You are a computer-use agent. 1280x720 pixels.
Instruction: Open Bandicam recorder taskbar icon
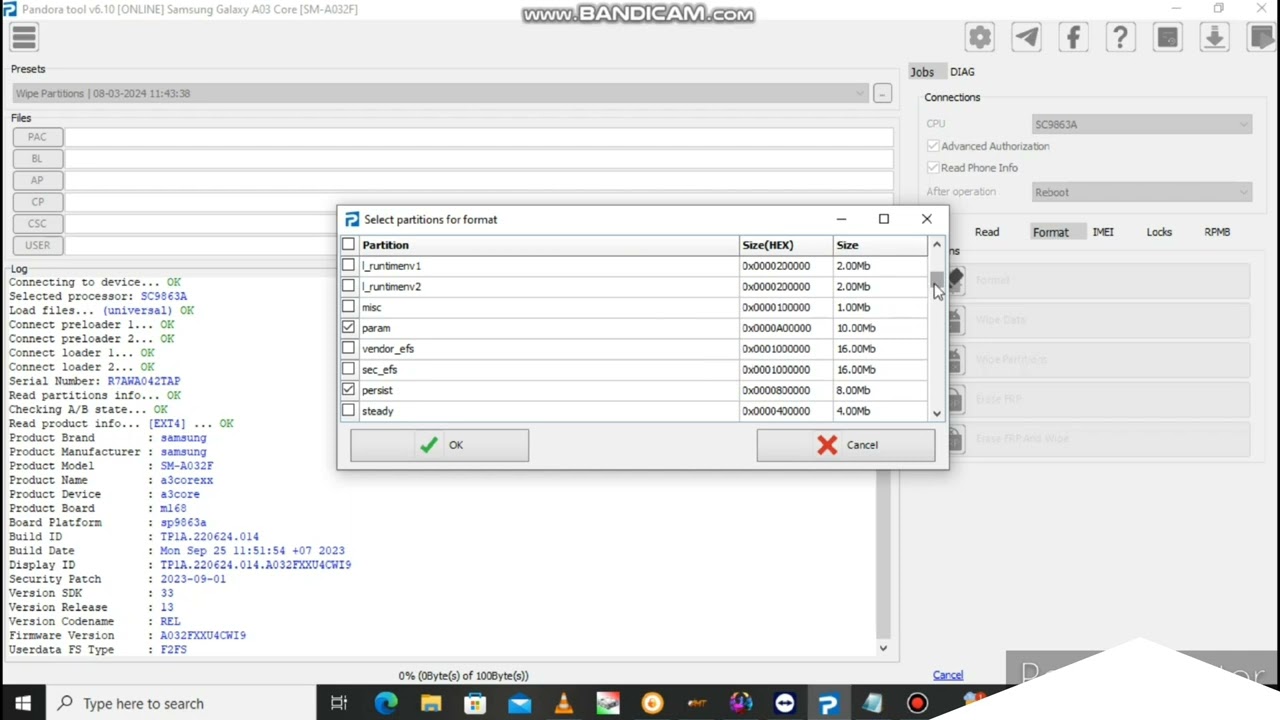pos(917,703)
